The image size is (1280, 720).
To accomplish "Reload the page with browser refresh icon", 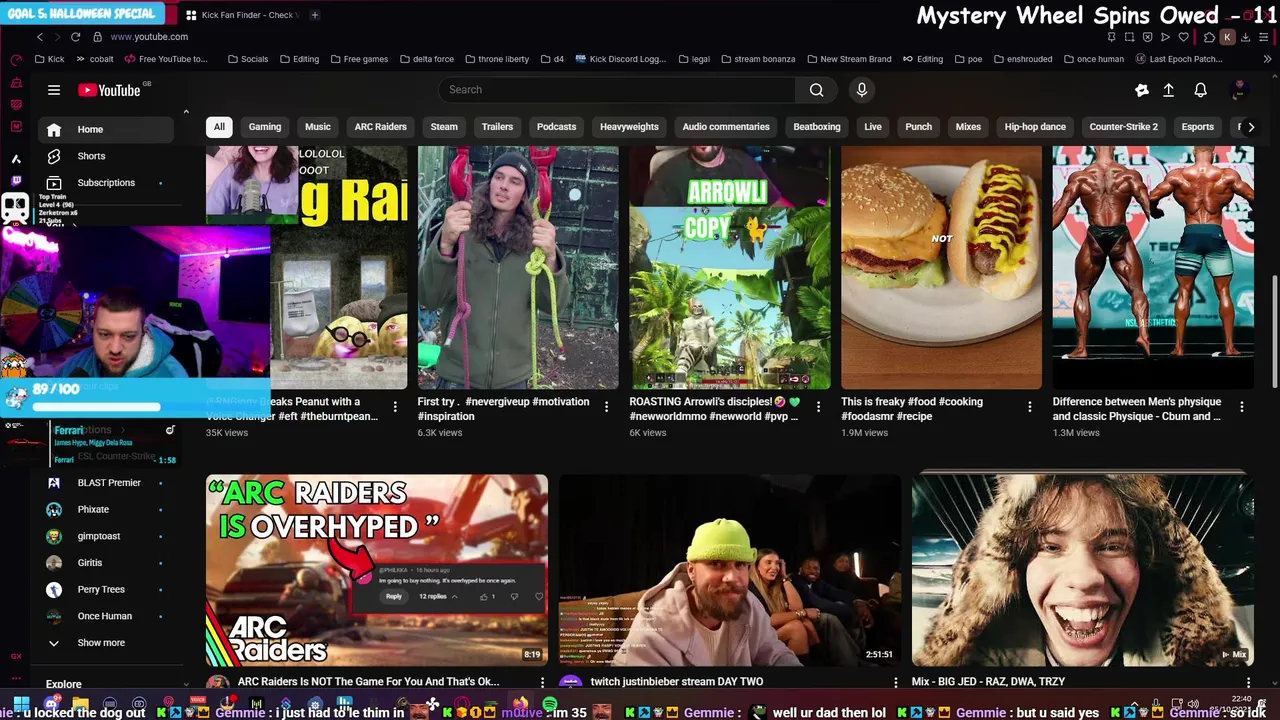I will pos(75,37).
